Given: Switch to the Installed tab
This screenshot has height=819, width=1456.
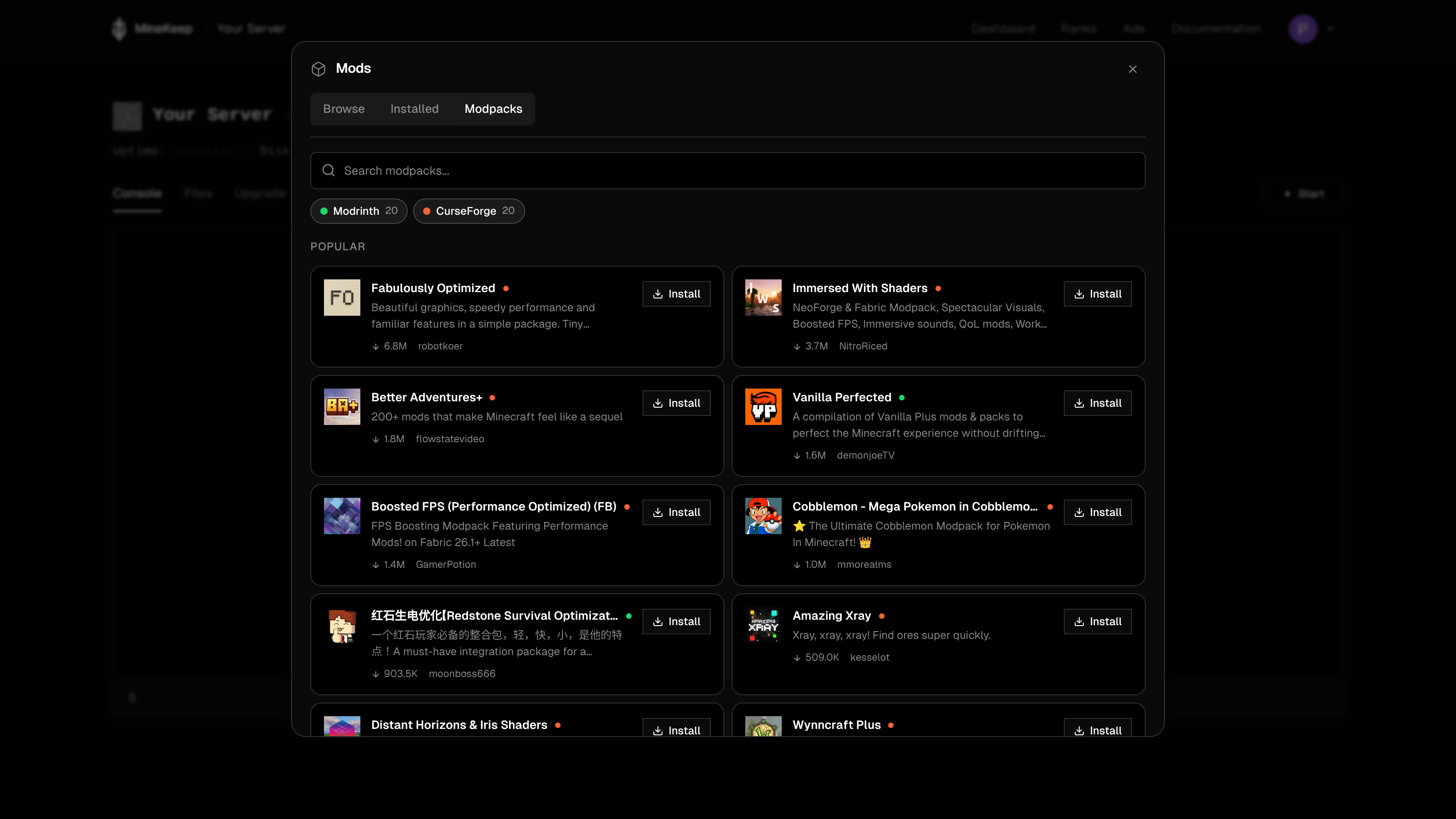Looking at the screenshot, I should tap(415, 109).
